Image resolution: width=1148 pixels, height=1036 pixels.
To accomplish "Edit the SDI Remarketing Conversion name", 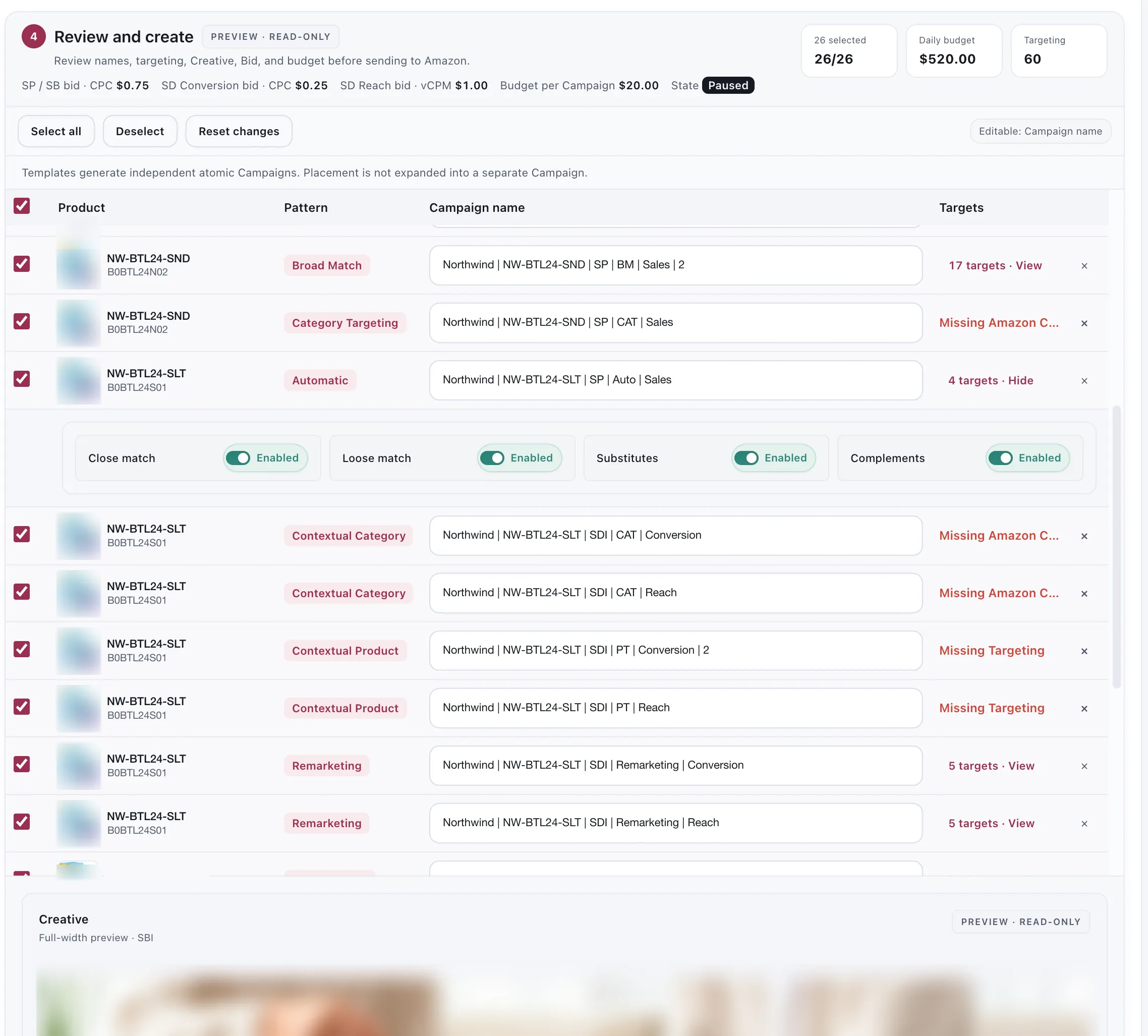I will (x=675, y=766).
